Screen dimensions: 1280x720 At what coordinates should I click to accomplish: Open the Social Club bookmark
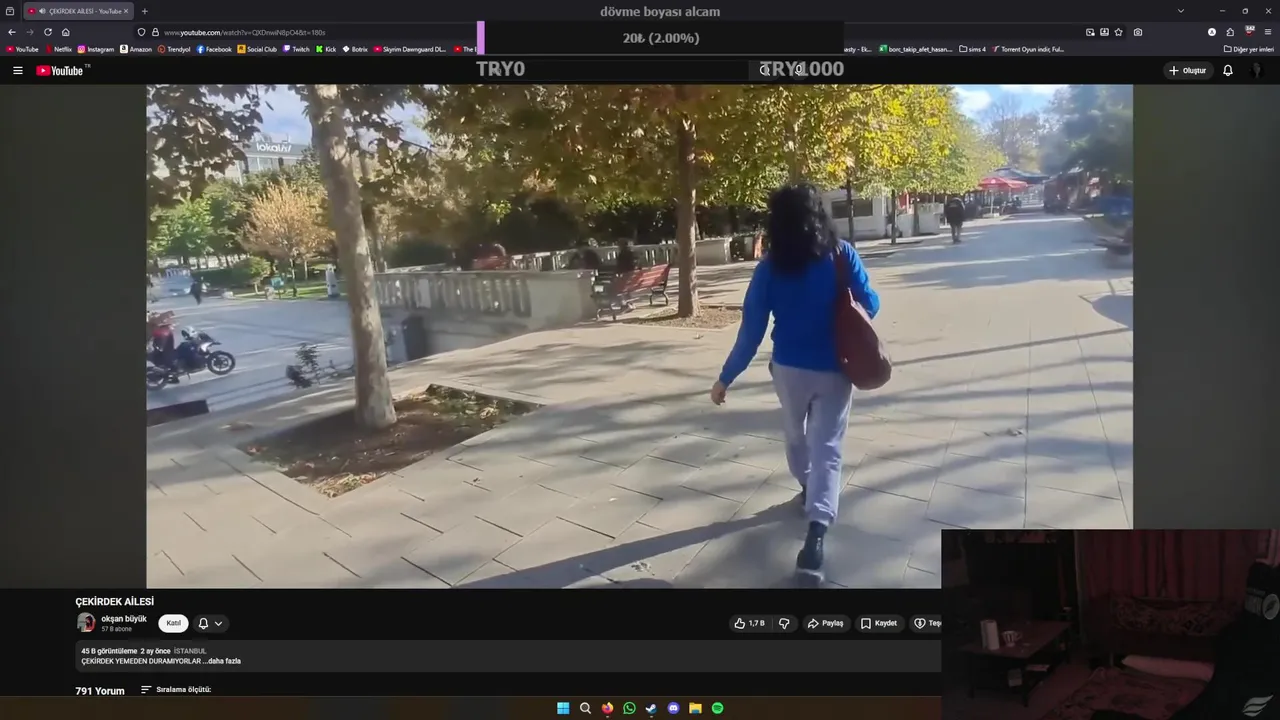click(257, 49)
